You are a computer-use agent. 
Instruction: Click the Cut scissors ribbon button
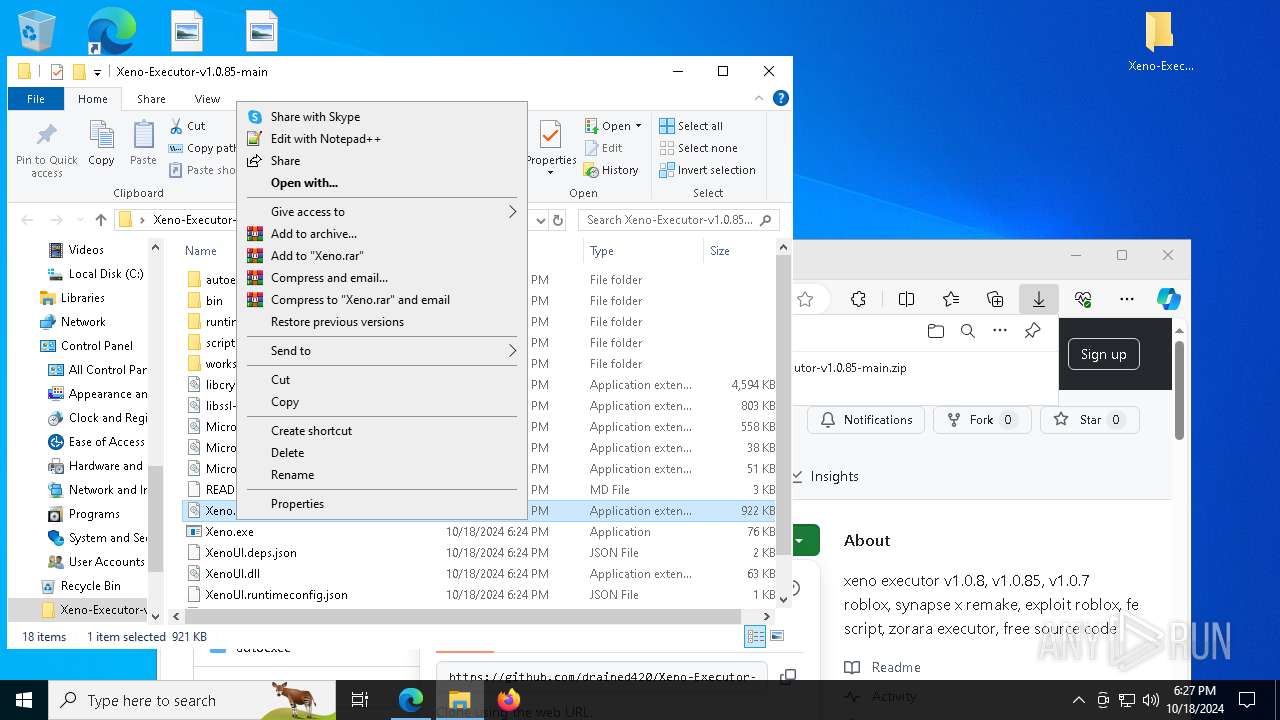tap(187, 126)
